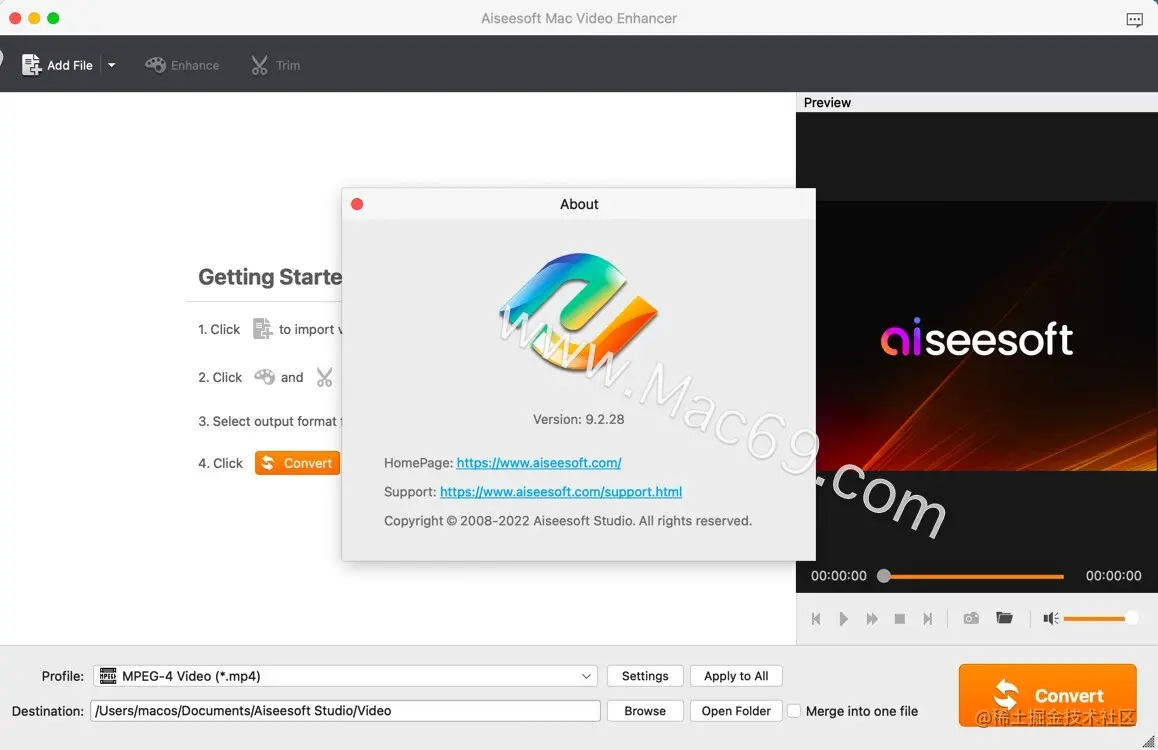Click the preview playback progress slider
This screenshot has width=1158, height=750.
pyautogui.click(x=971, y=576)
